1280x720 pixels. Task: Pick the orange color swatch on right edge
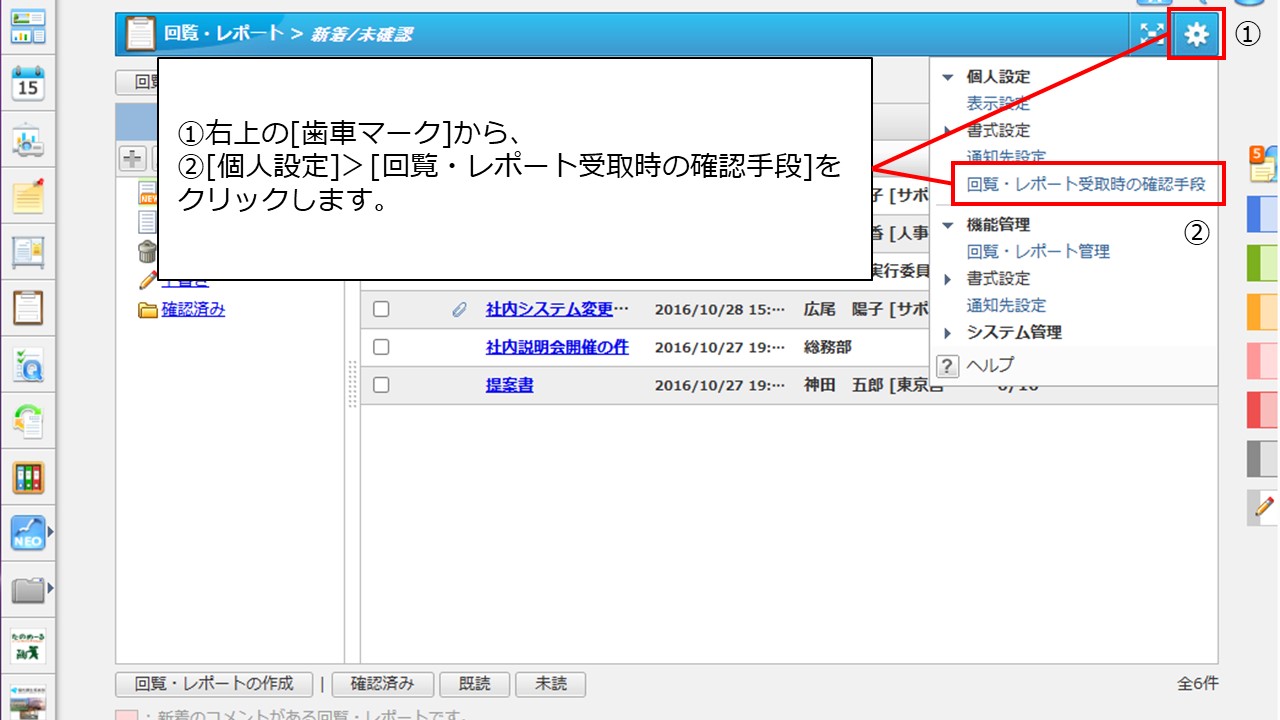coord(1262,312)
